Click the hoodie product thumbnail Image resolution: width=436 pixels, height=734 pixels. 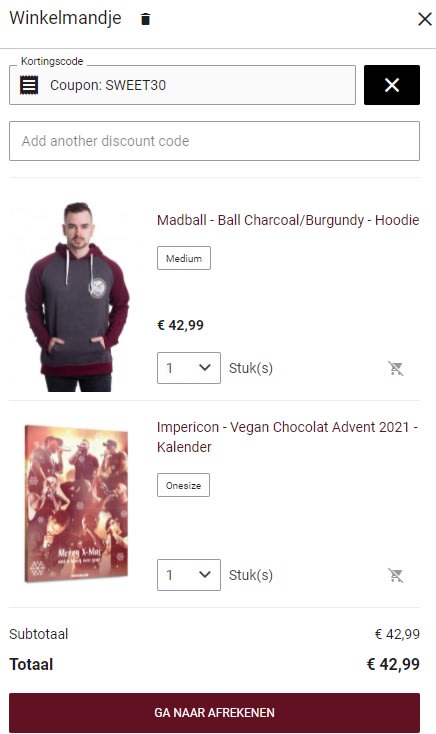77,296
